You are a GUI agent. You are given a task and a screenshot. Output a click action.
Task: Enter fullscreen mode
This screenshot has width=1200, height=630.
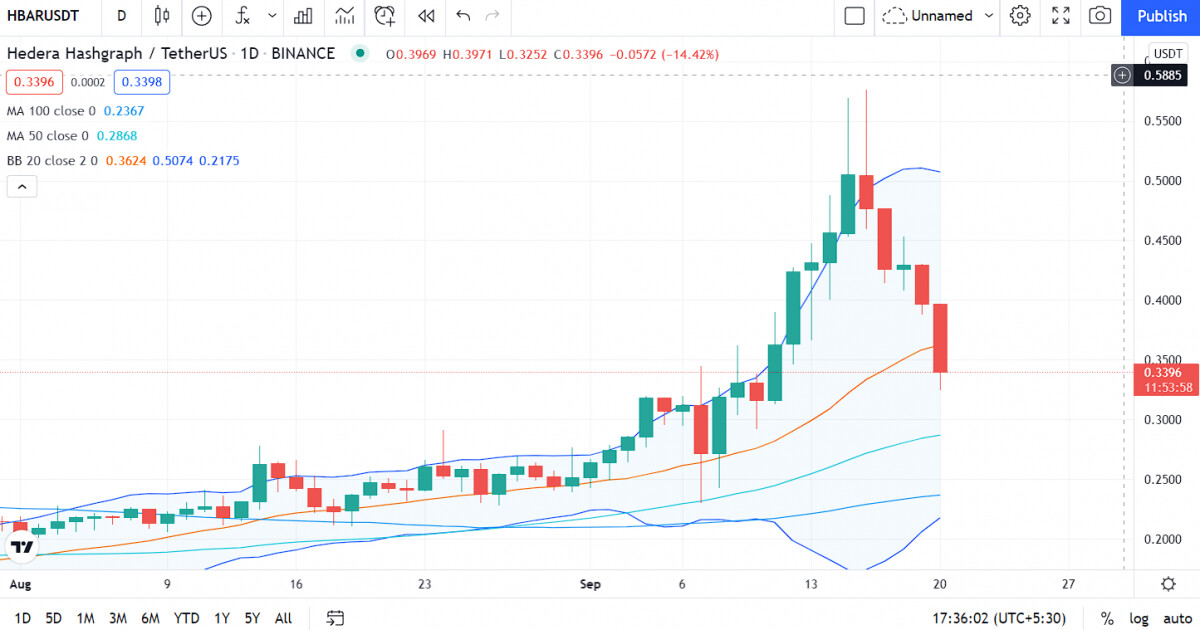(1060, 16)
